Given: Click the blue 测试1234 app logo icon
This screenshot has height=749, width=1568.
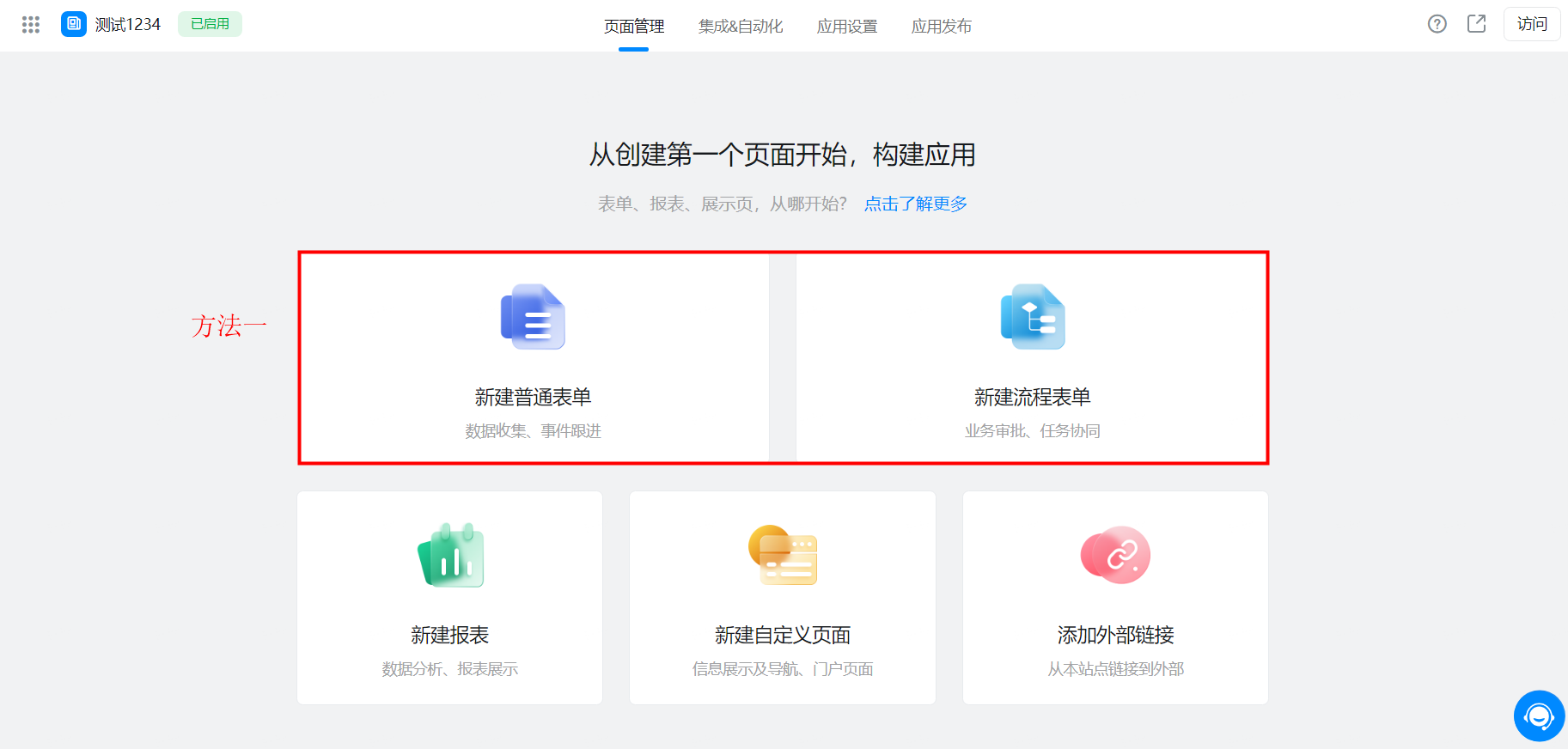Looking at the screenshot, I should pyautogui.click(x=74, y=24).
